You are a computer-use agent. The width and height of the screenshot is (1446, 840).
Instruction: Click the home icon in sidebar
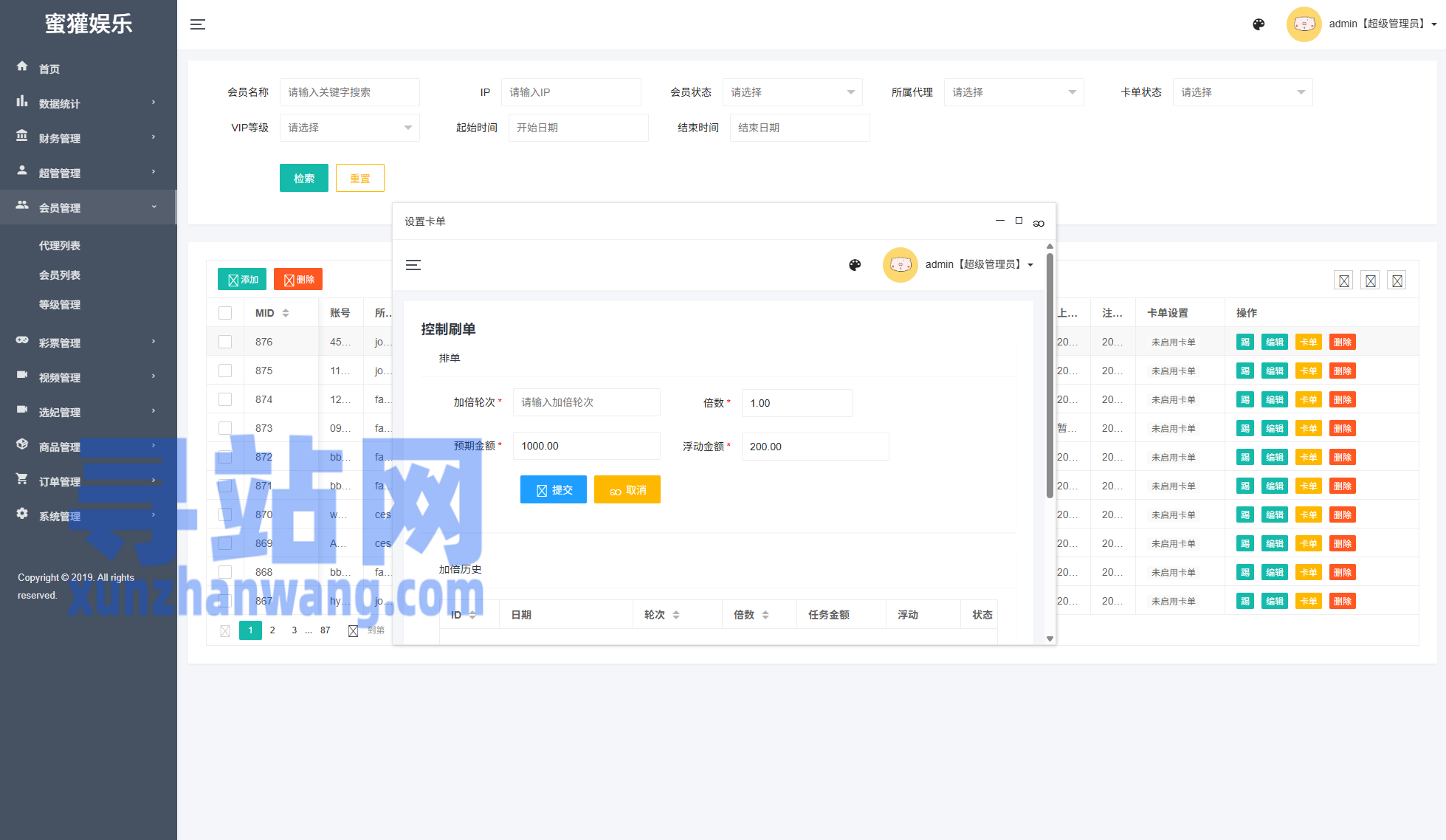[22, 66]
